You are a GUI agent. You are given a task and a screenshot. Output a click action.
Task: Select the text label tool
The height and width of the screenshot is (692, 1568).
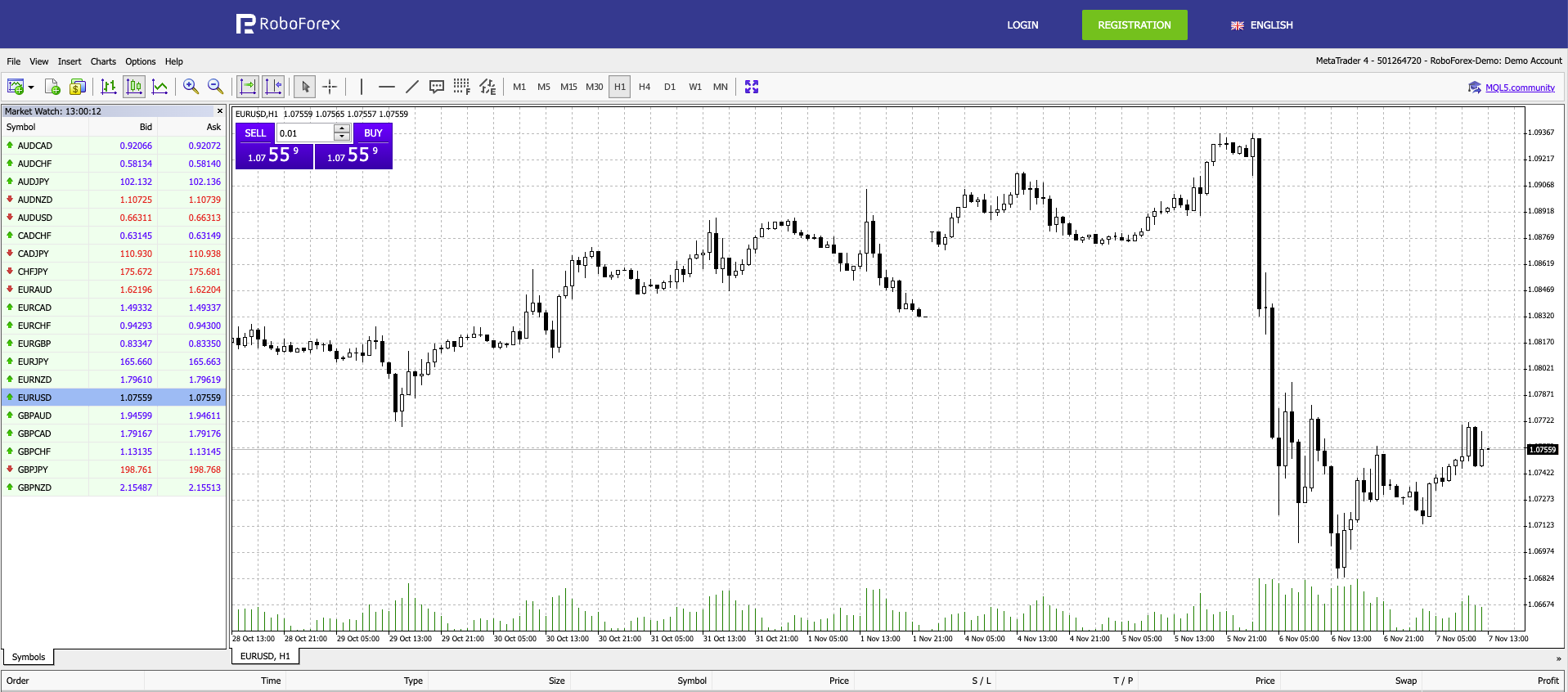point(437,87)
